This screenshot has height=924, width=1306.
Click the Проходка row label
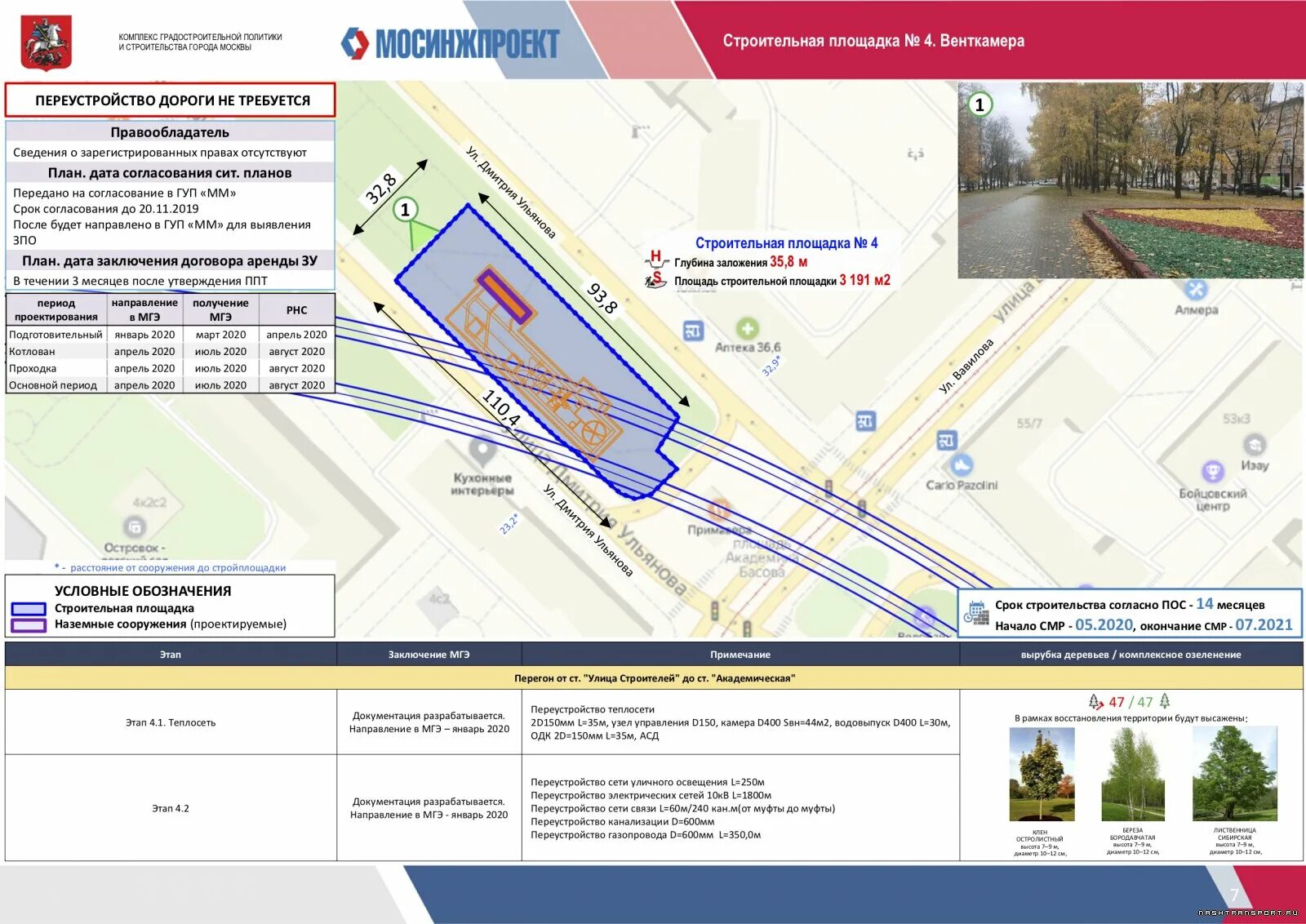tap(33, 369)
